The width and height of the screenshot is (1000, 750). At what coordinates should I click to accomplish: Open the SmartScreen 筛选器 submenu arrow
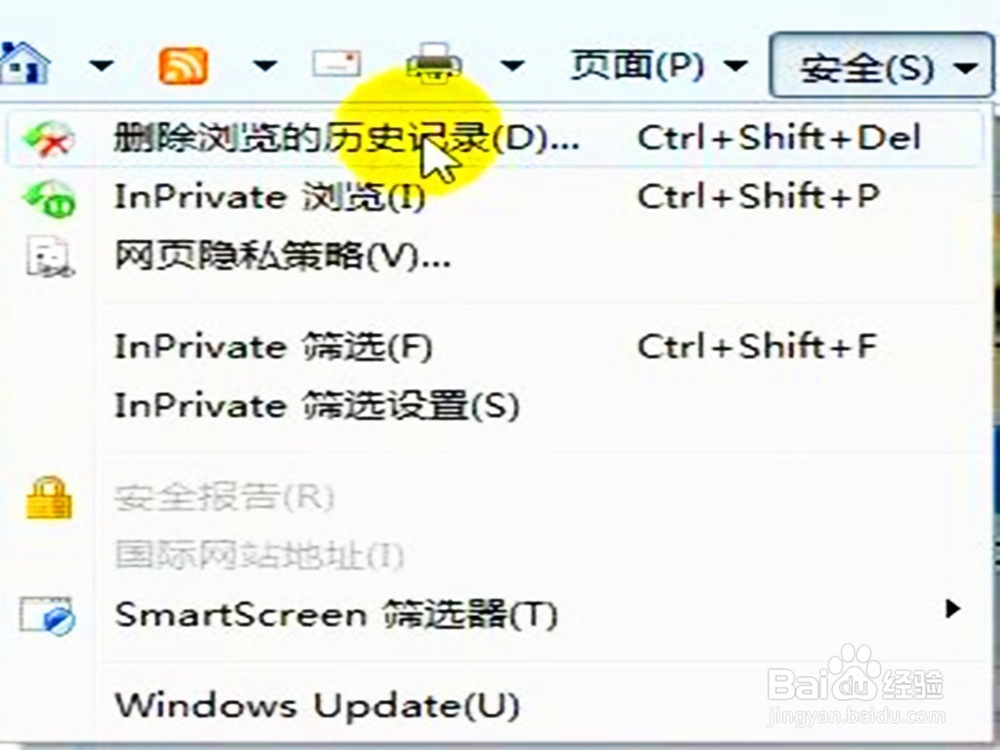(x=952, y=609)
